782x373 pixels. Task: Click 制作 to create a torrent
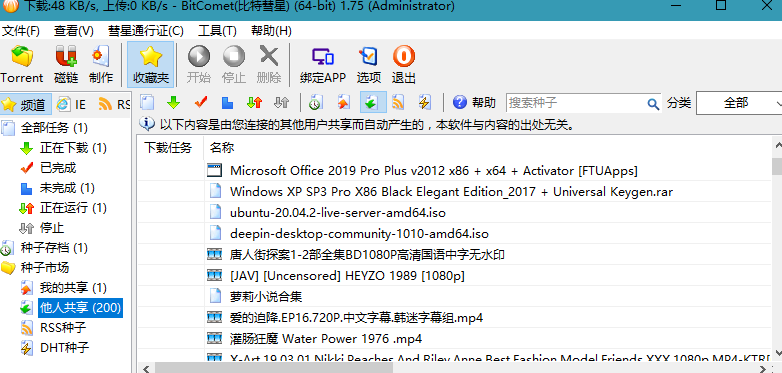tap(101, 64)
